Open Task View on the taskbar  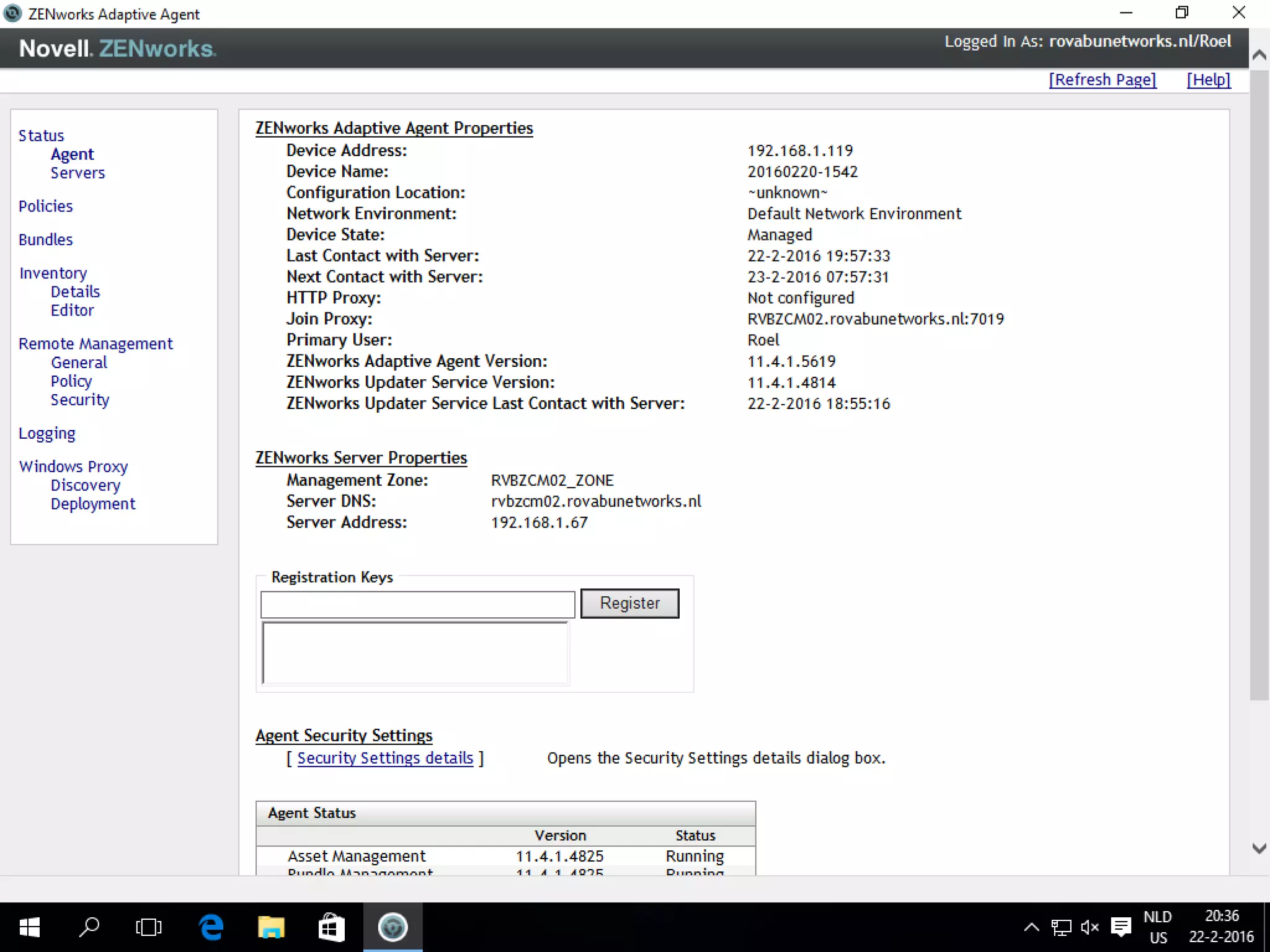pyautogui.click(x=149, y=927)
